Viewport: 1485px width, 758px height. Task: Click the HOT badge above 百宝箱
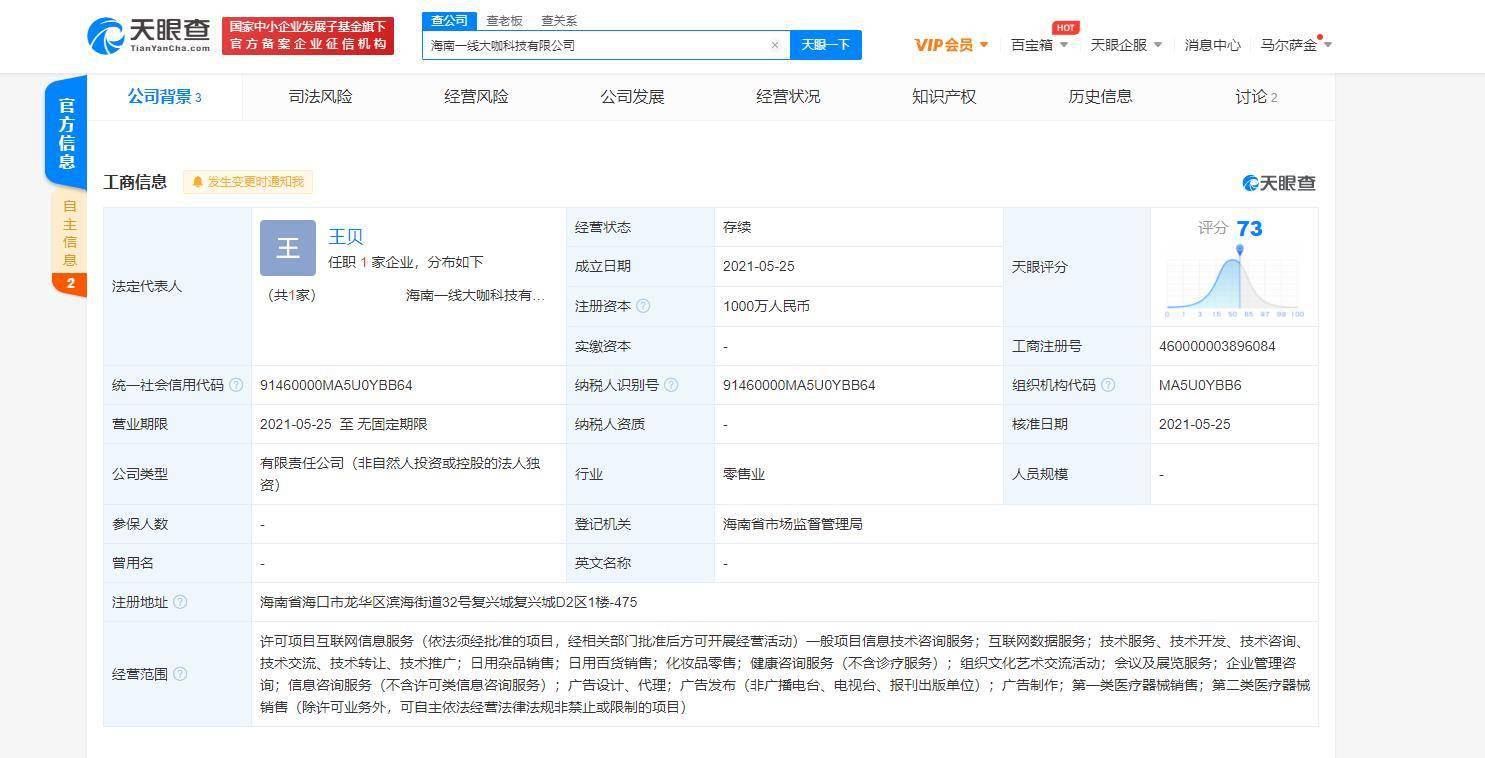(1066, 28)
